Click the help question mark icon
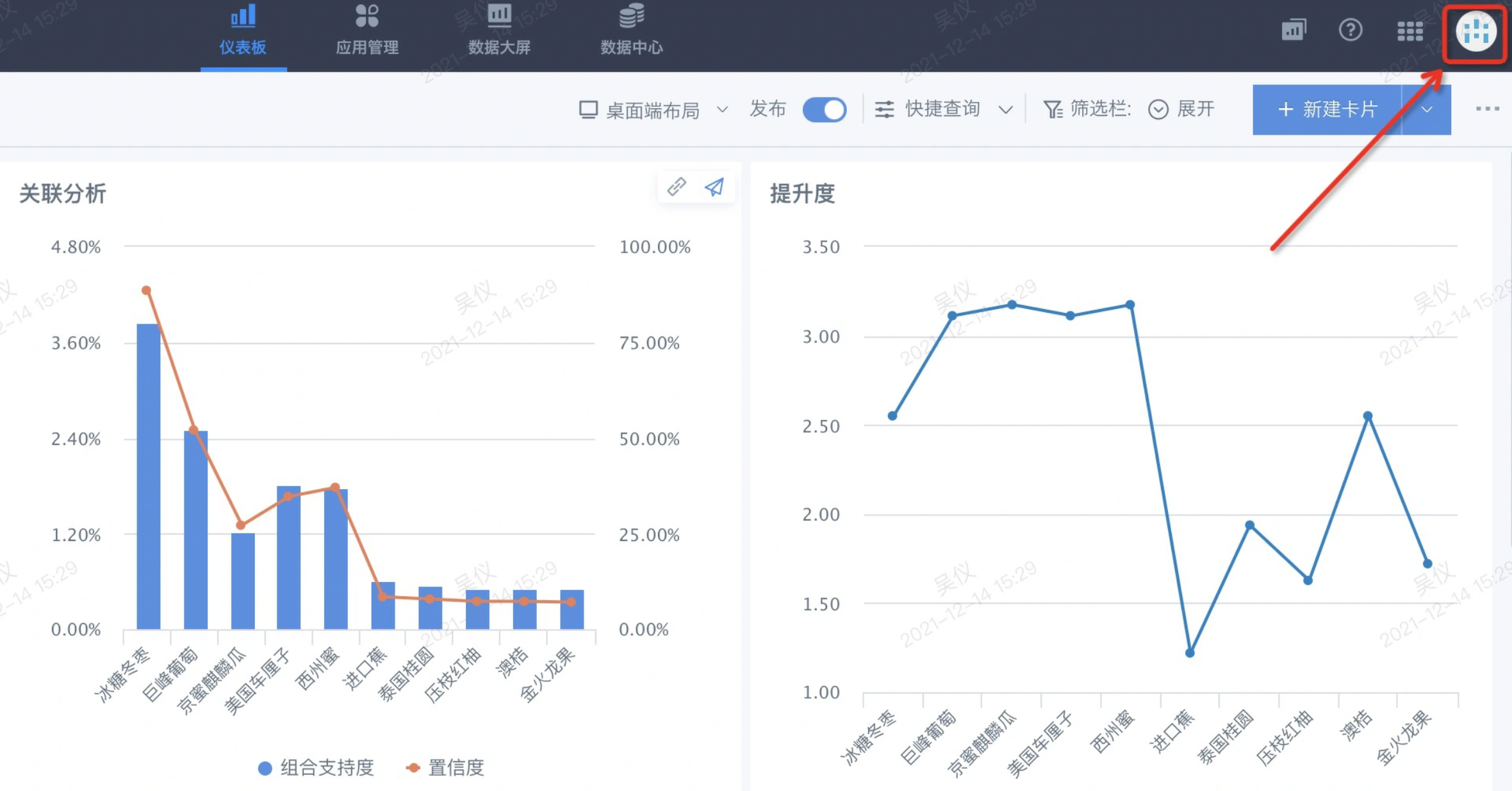Screen dimensions: 1512x791 pyautogui.click(x=1351, y=30)
